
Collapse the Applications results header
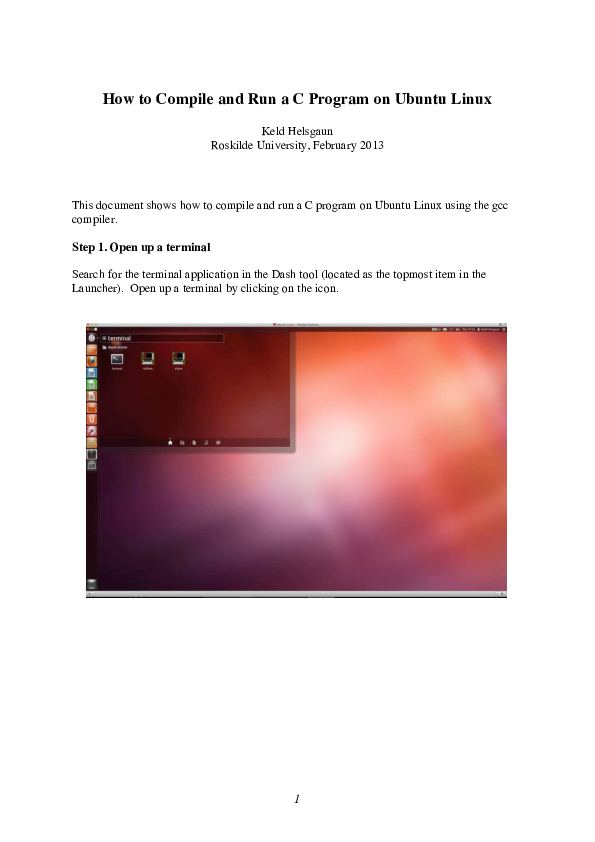pyautogui.click(x=114, y=347)
